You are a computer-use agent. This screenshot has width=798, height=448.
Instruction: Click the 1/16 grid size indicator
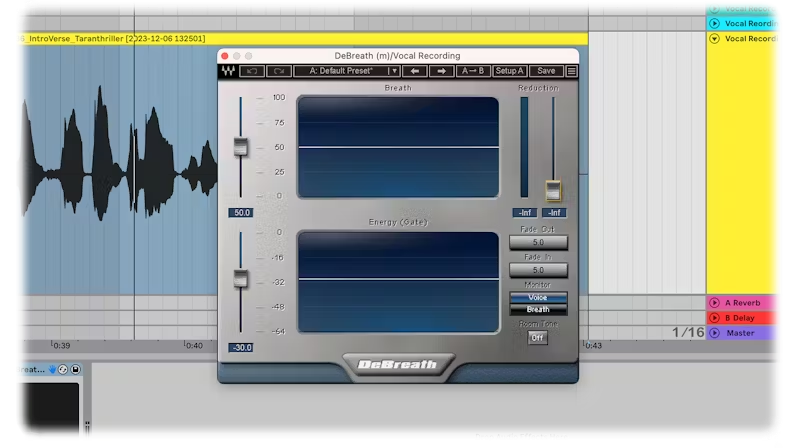click(x=688, y=332)
